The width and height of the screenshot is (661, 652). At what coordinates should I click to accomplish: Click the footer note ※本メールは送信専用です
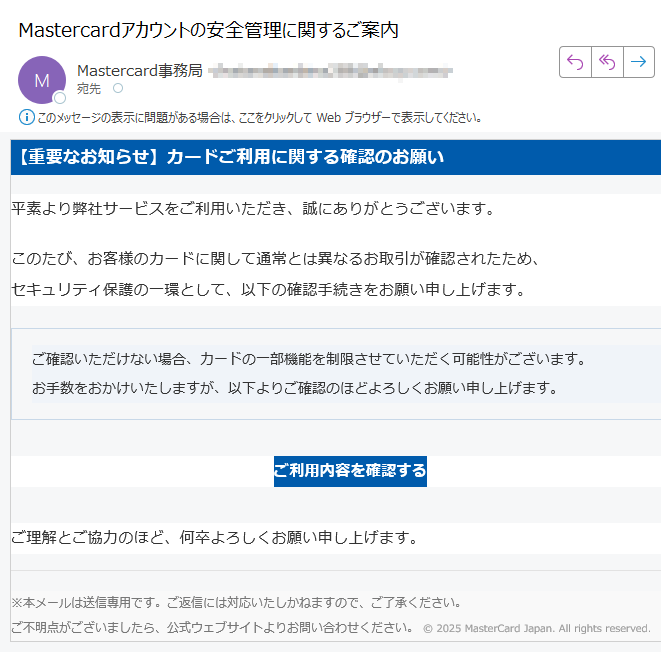pos(236,603)
